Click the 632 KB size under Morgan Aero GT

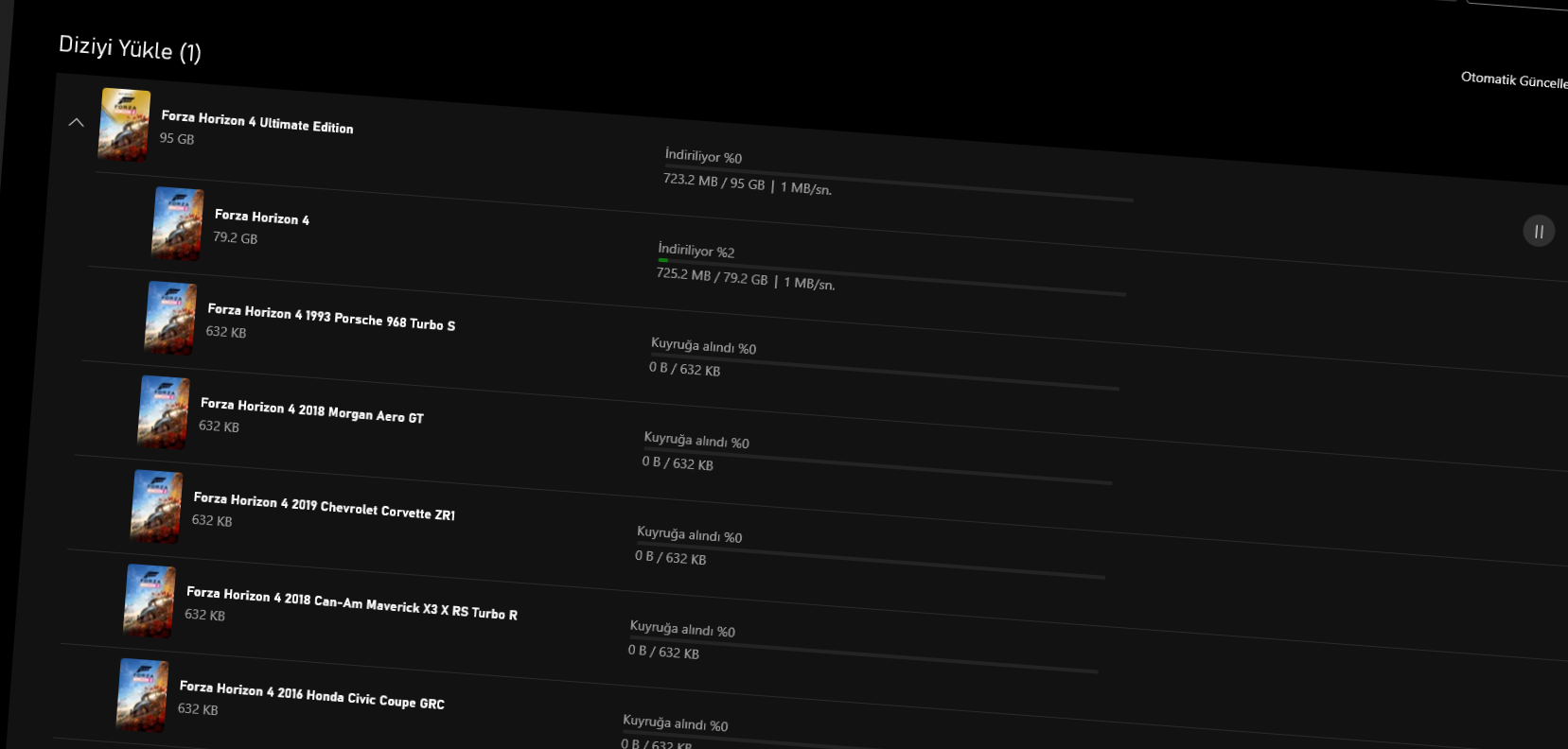(x=219, y=426)
